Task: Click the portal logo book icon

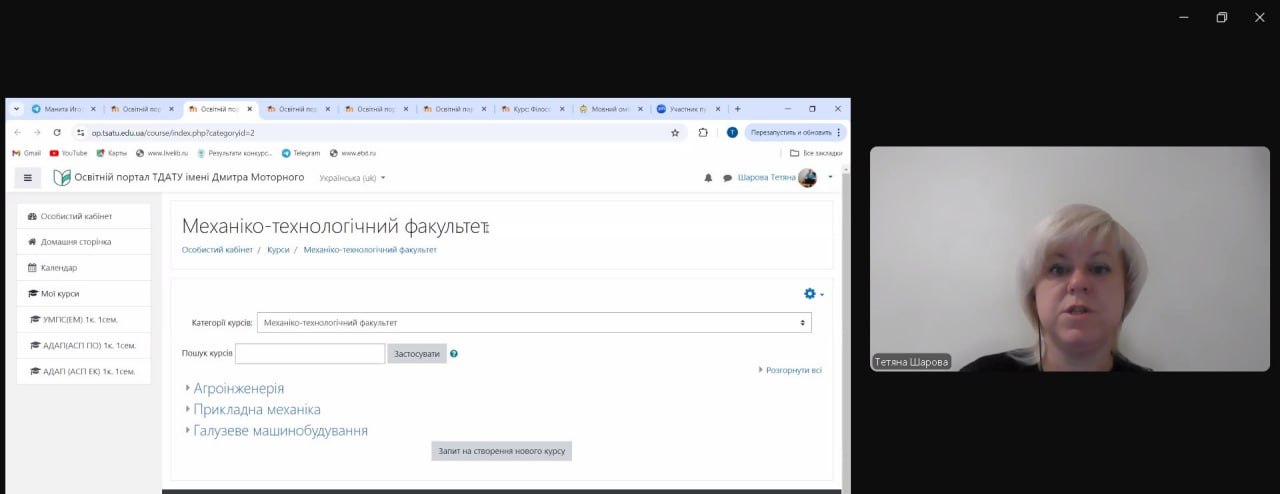Action: tap(62, 177)
